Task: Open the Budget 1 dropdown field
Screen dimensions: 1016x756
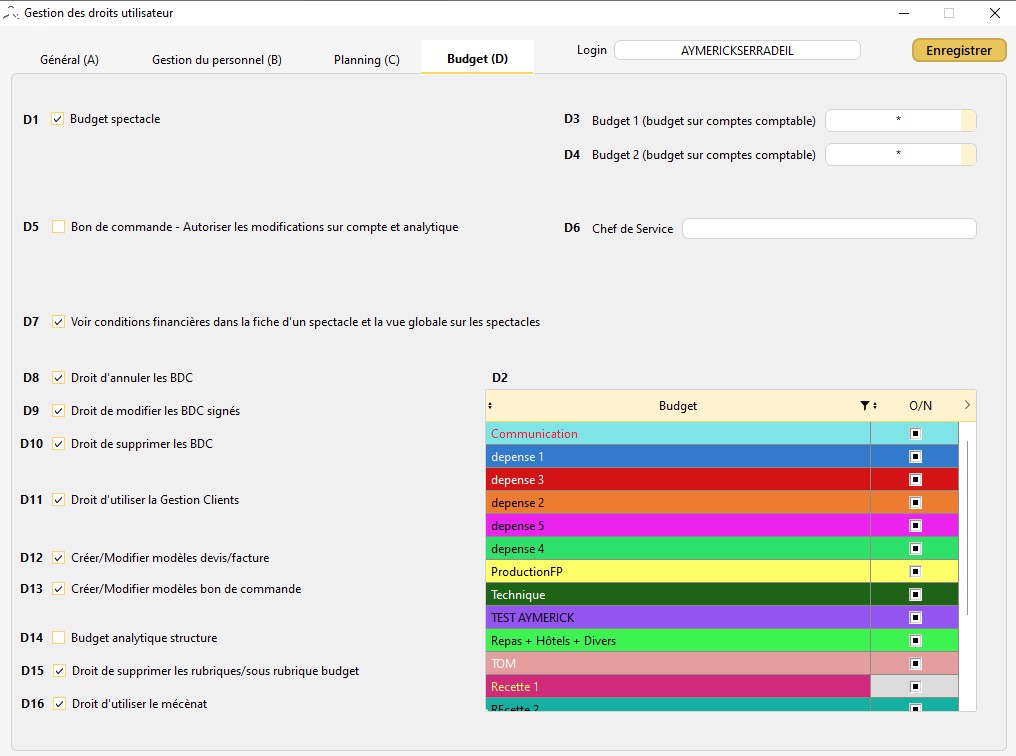Action: tap(899, 121)
